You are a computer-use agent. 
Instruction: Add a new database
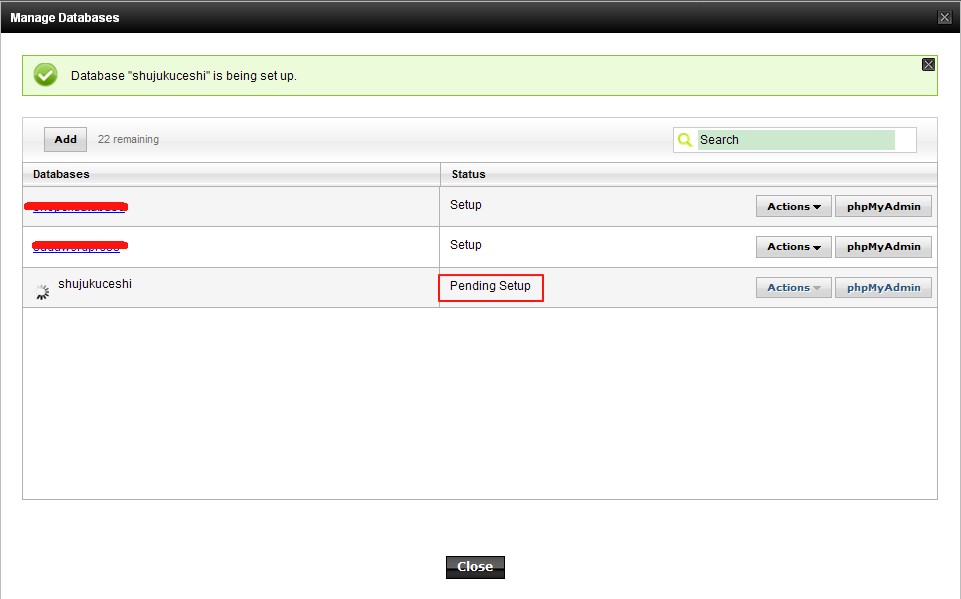click(65, 139)
